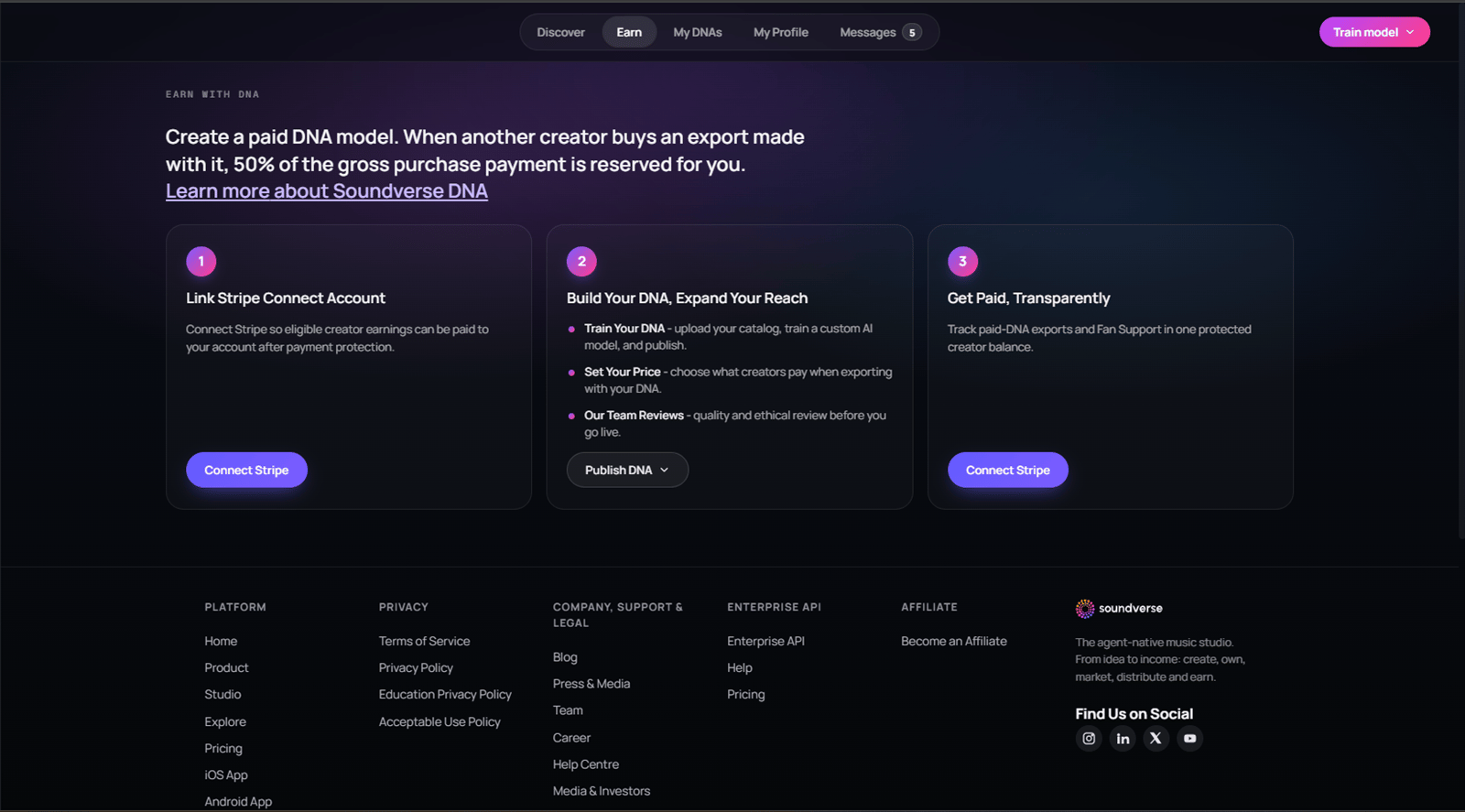Select the Earn tab
The width and height of the screenshot is (1465, 812).
pyautogui.click(x=629, y=32)
